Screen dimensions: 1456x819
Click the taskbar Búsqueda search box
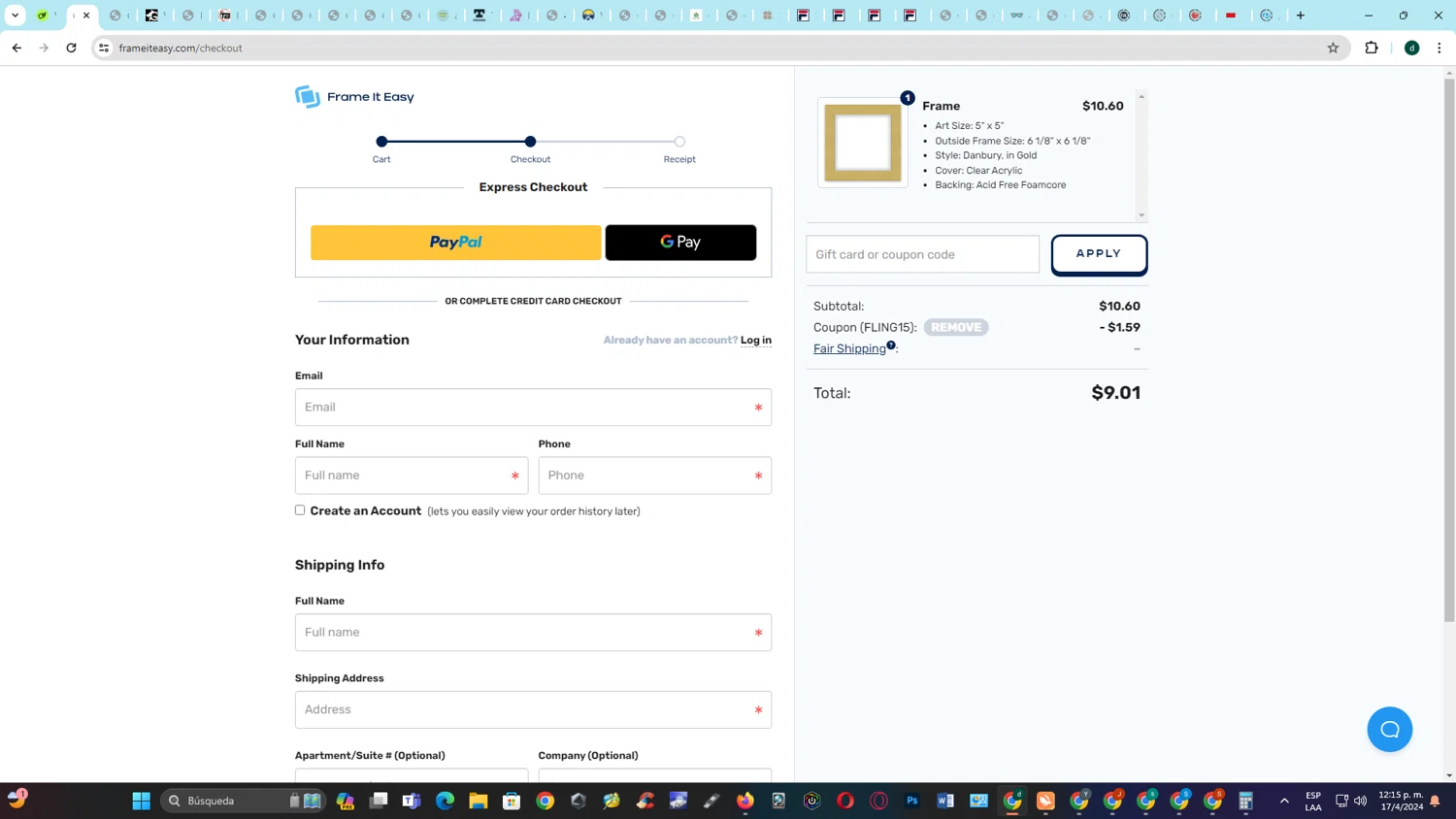click(243, 801)
